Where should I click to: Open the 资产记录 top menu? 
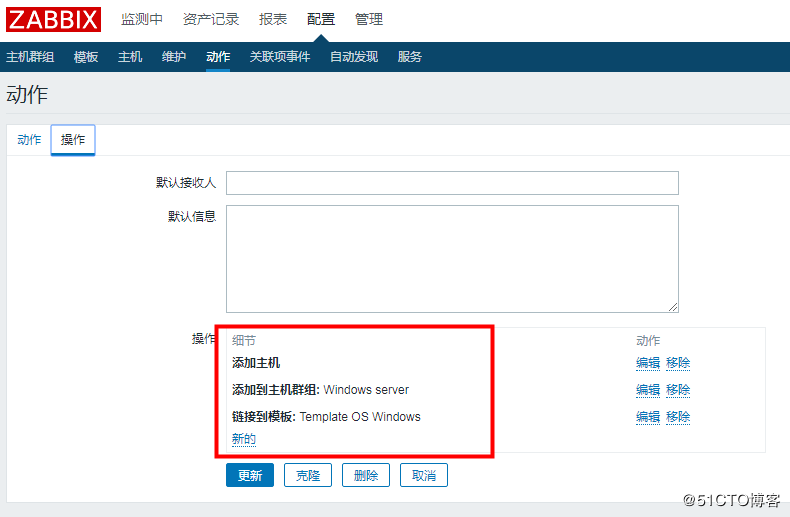(x=211, y=19)
